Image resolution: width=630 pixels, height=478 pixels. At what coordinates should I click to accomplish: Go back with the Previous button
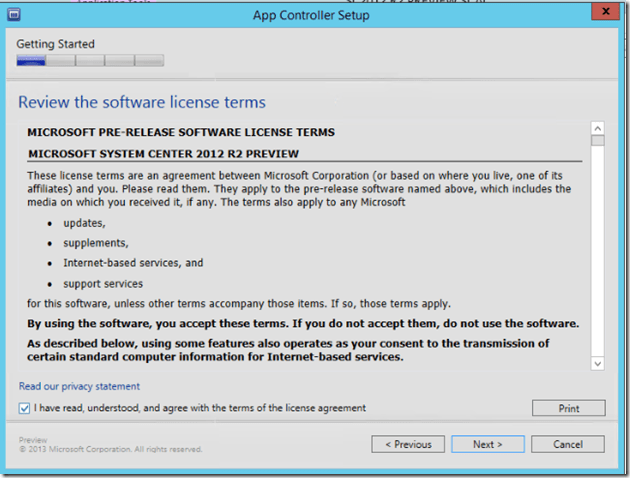pos(408,444)
